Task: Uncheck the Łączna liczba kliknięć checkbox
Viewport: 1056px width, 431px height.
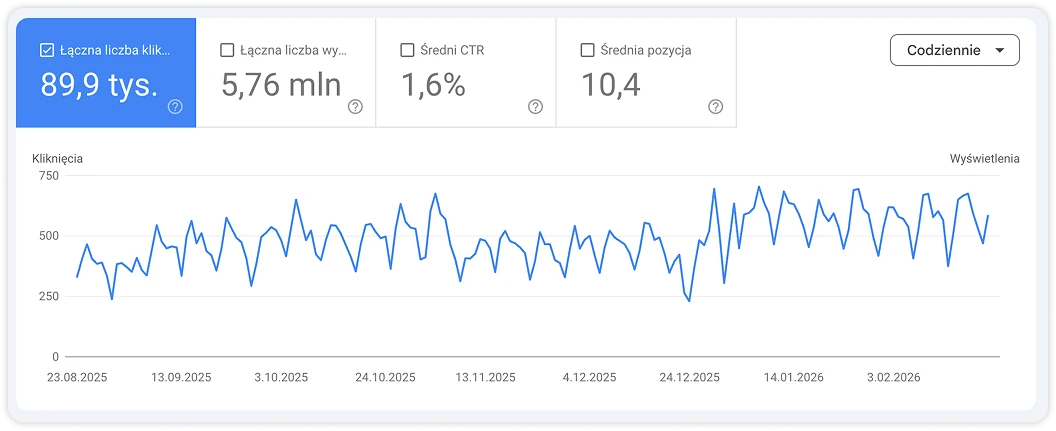Action: [46, 50]
